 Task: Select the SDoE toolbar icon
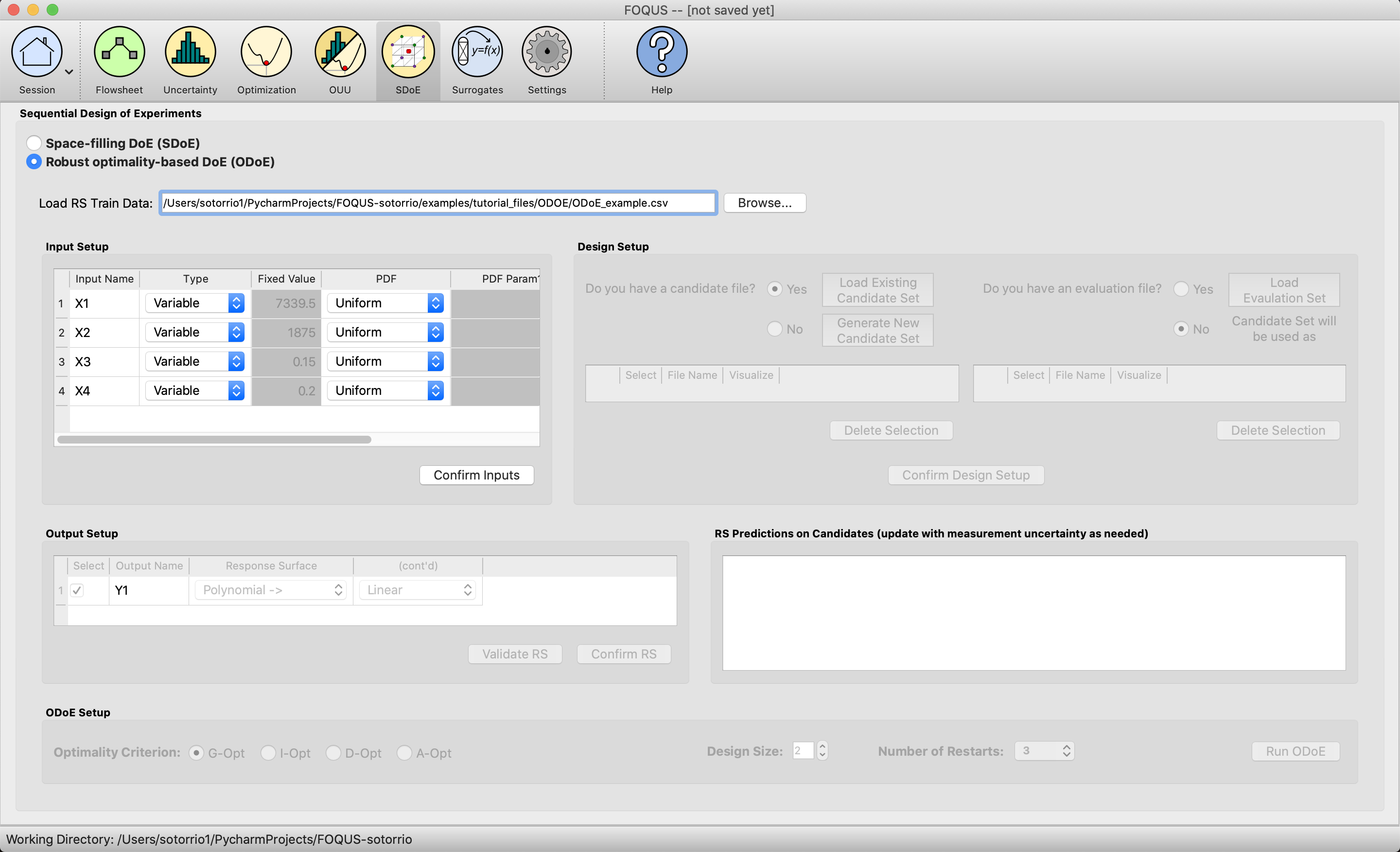408,52
